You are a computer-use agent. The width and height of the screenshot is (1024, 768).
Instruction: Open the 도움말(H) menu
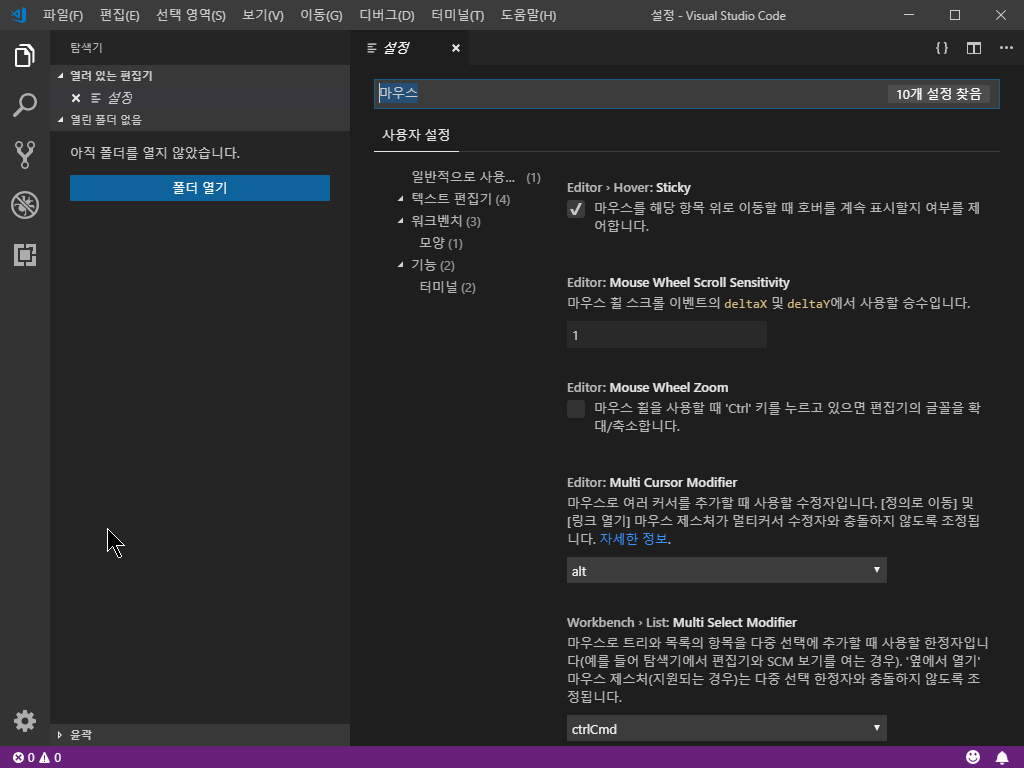click(528, 15)
